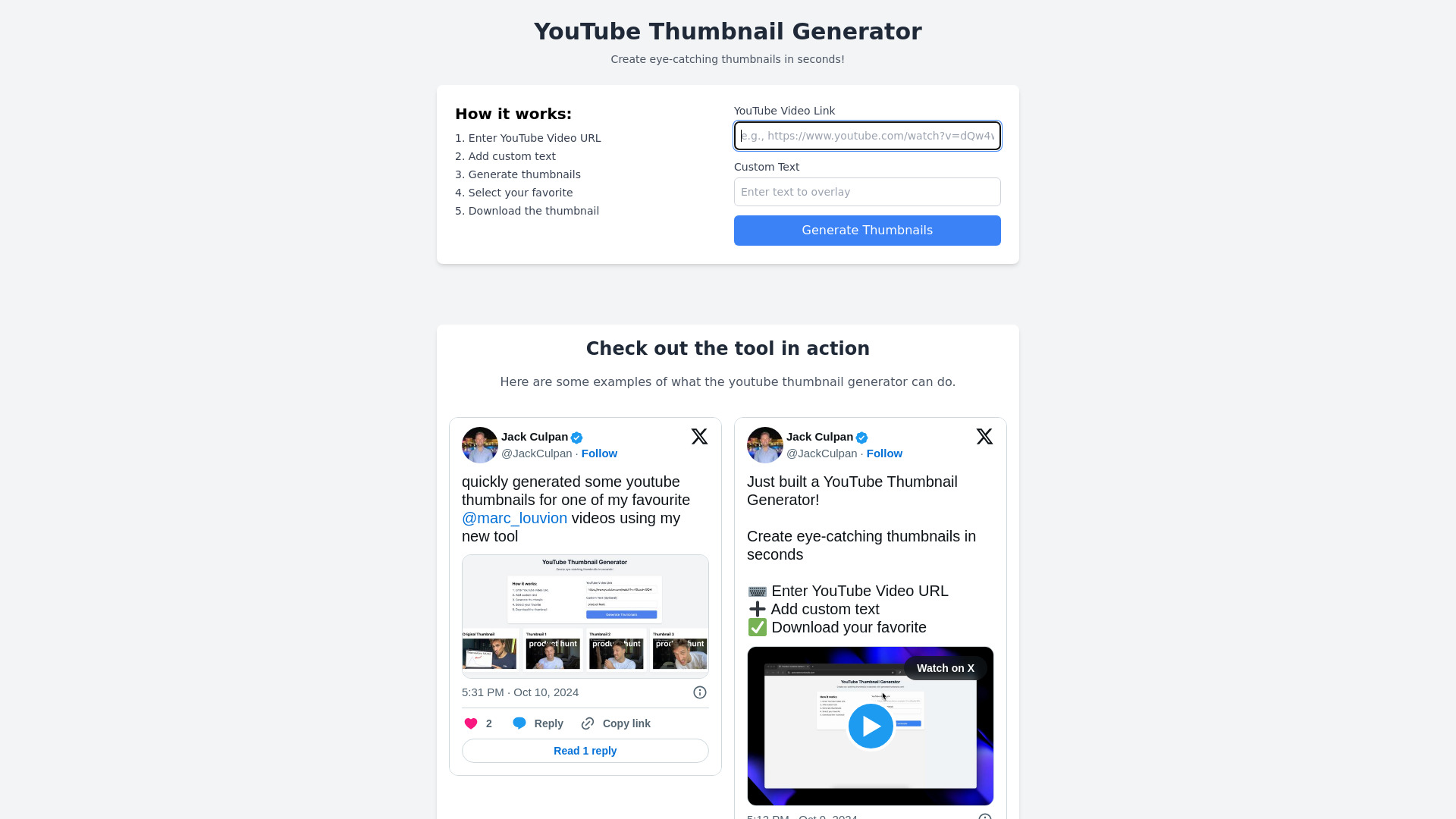Image resolution: width=1456 pixels, height=819 pixels.
Task: Click the Read 1 reply expander on first tweet
Action: [585, 750]
